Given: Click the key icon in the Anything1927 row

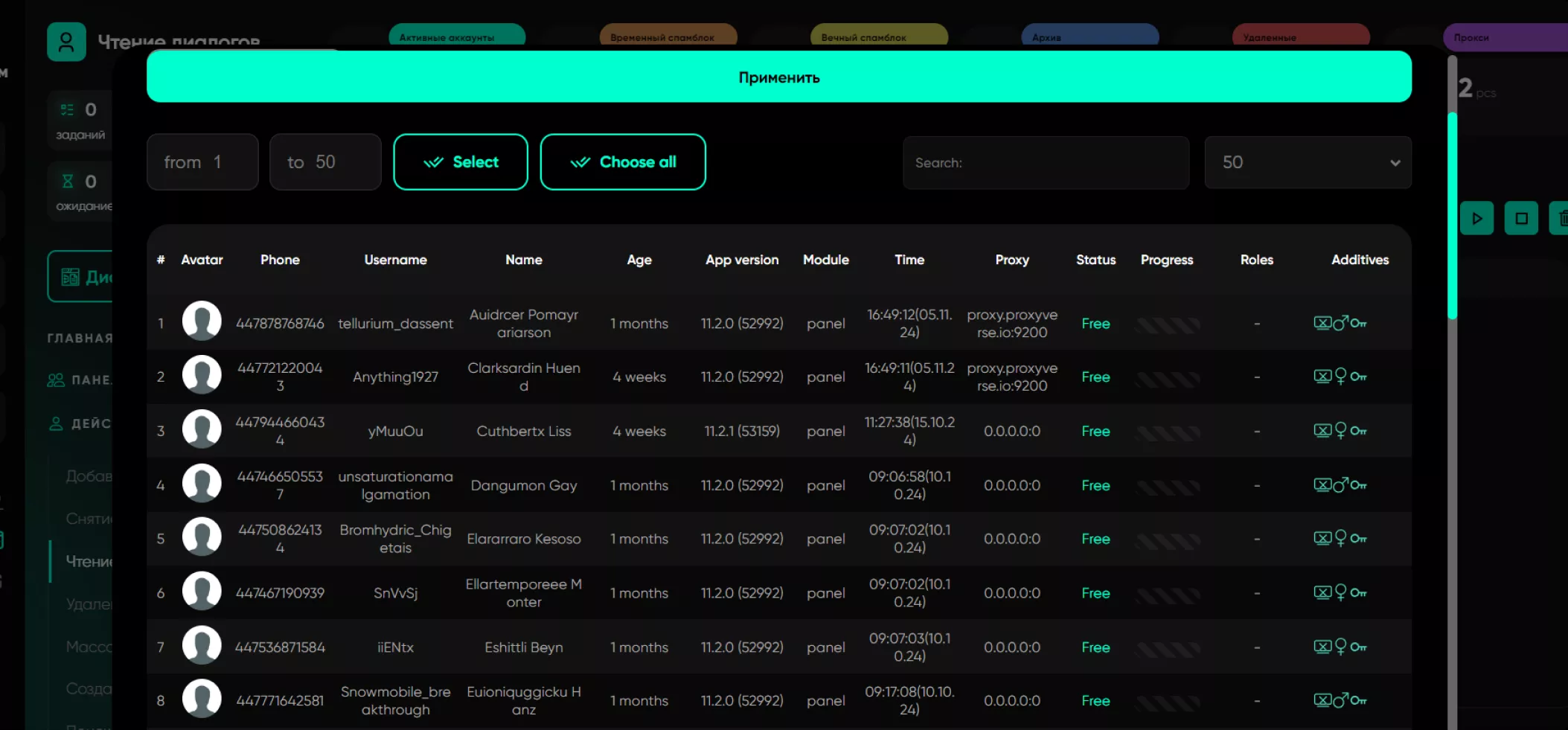Looking at the screenshot, I should point(1358,377).
